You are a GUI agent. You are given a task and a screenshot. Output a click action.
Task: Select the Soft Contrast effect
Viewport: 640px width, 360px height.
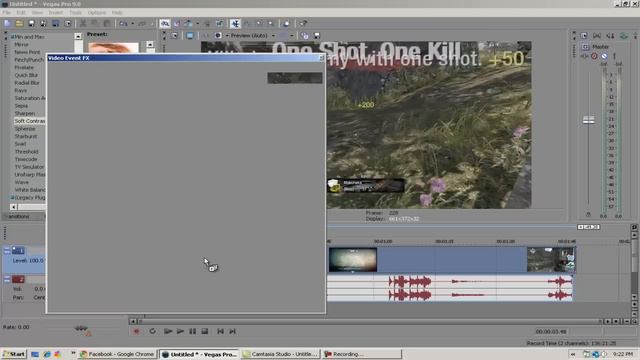pos(29,121)
